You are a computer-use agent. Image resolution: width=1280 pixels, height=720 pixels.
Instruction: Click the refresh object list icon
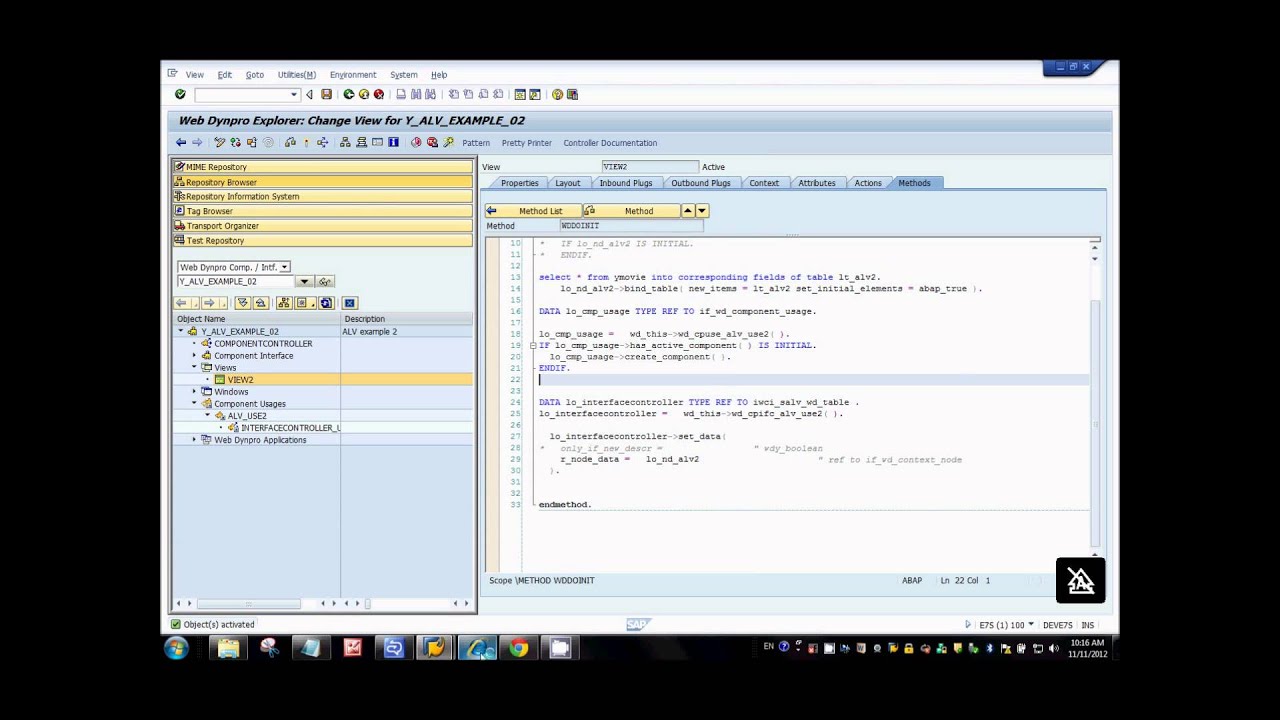[x=325, y=303]
